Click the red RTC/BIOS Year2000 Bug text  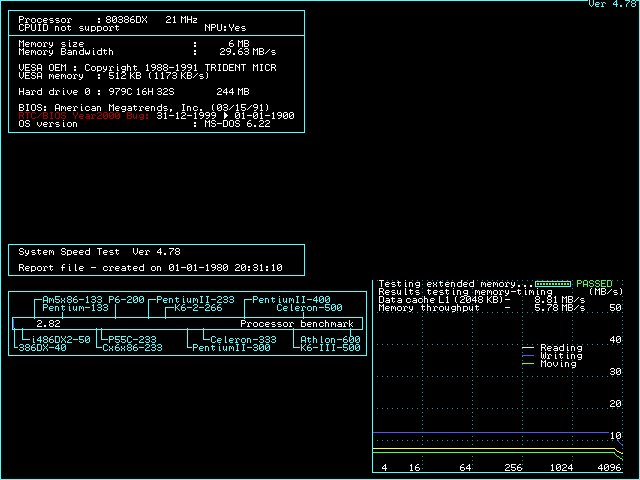coord(83,115)
